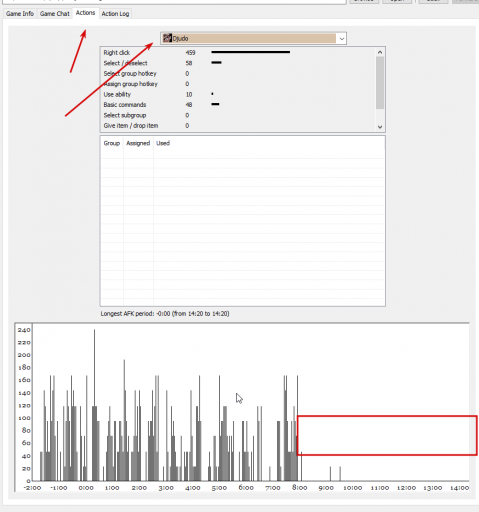Select the Use ability row

pos(238,94)
